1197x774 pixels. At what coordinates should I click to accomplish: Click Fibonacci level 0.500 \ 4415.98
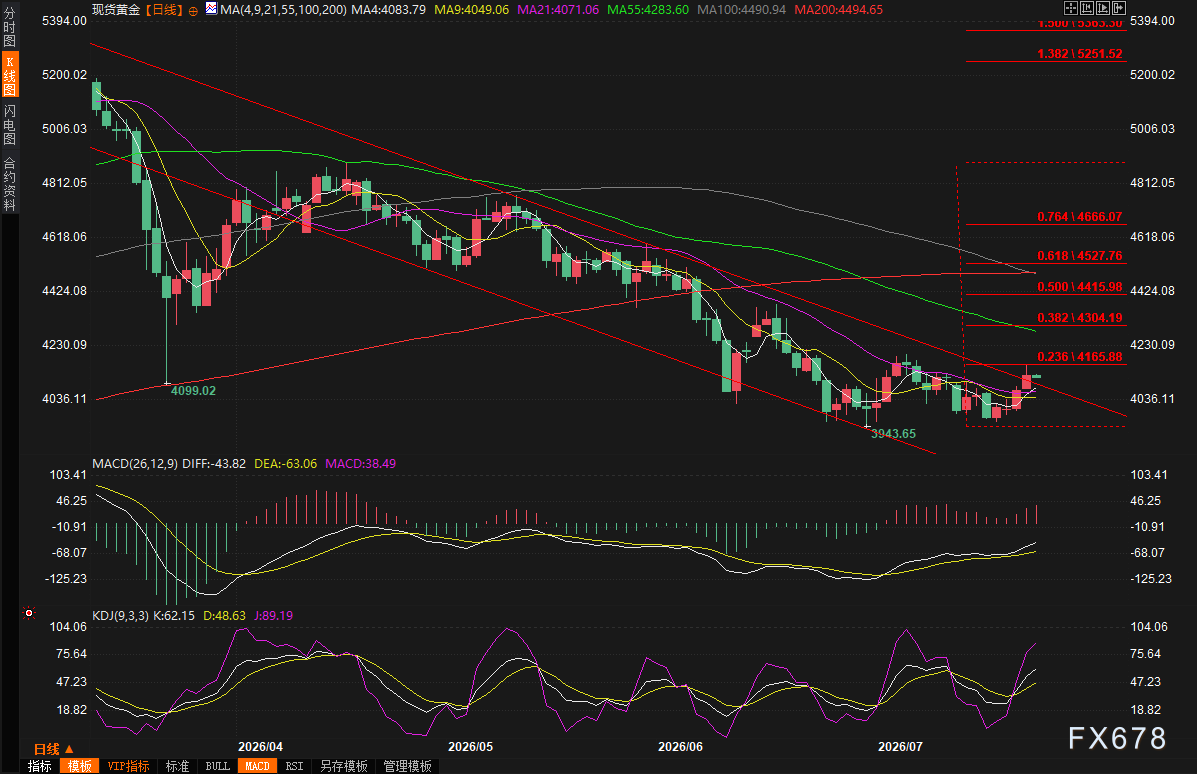pyautogui.click(x=1079, y=287)
